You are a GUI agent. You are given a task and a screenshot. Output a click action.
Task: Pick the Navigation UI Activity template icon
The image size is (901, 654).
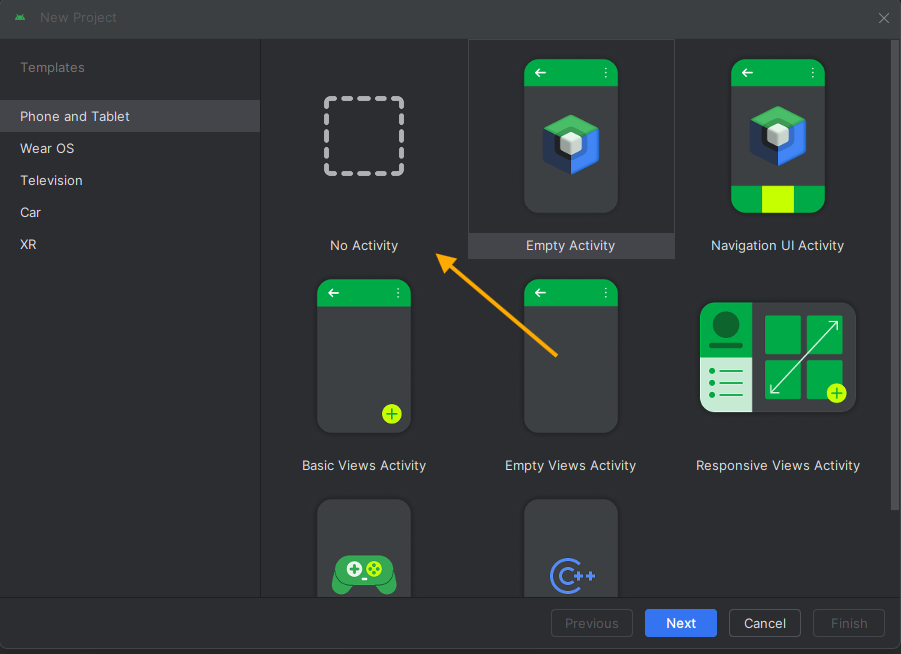(x=777, y=137)
